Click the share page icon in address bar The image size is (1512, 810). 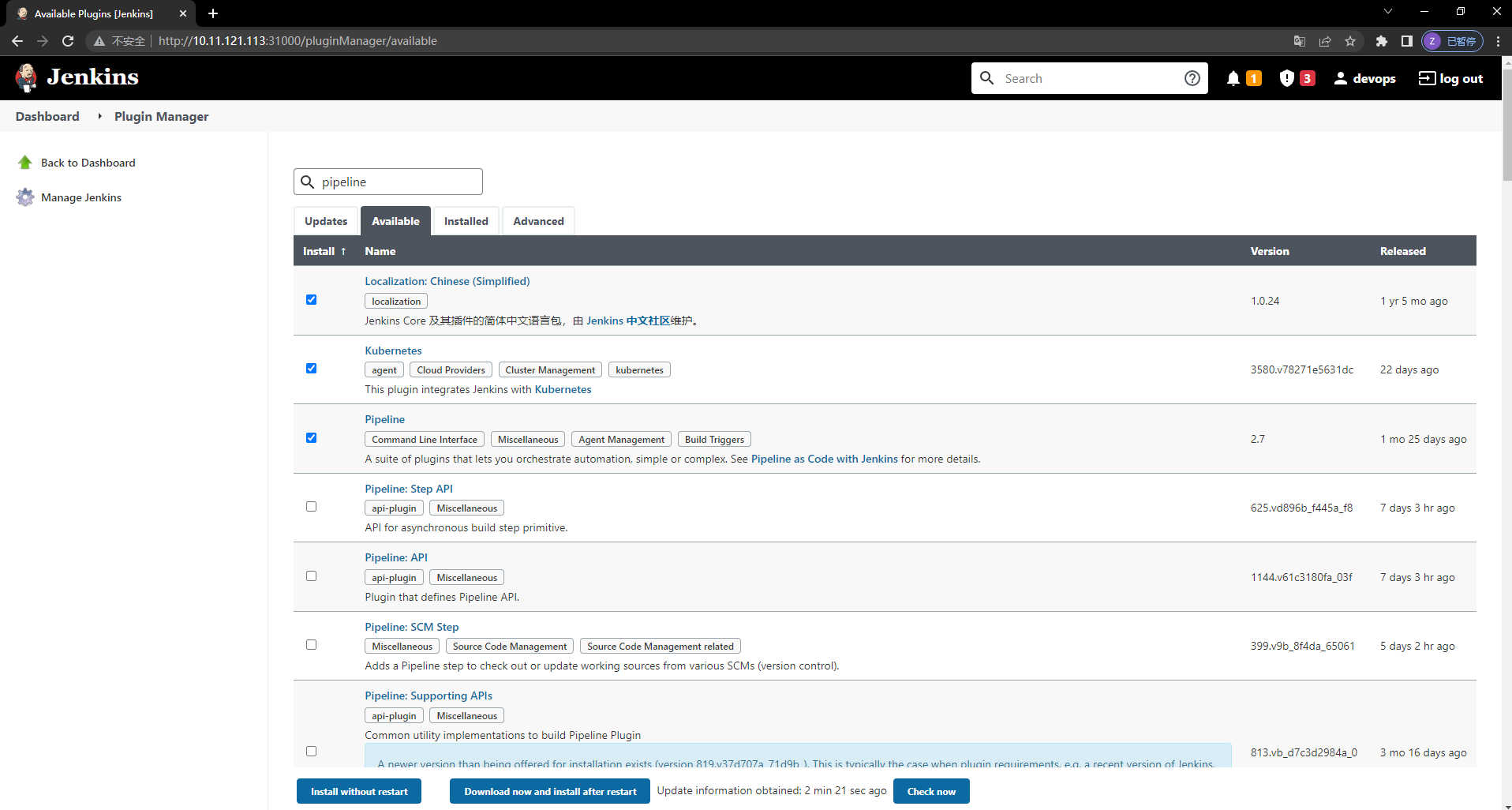pyautogui.click(x=1325, y=41)
